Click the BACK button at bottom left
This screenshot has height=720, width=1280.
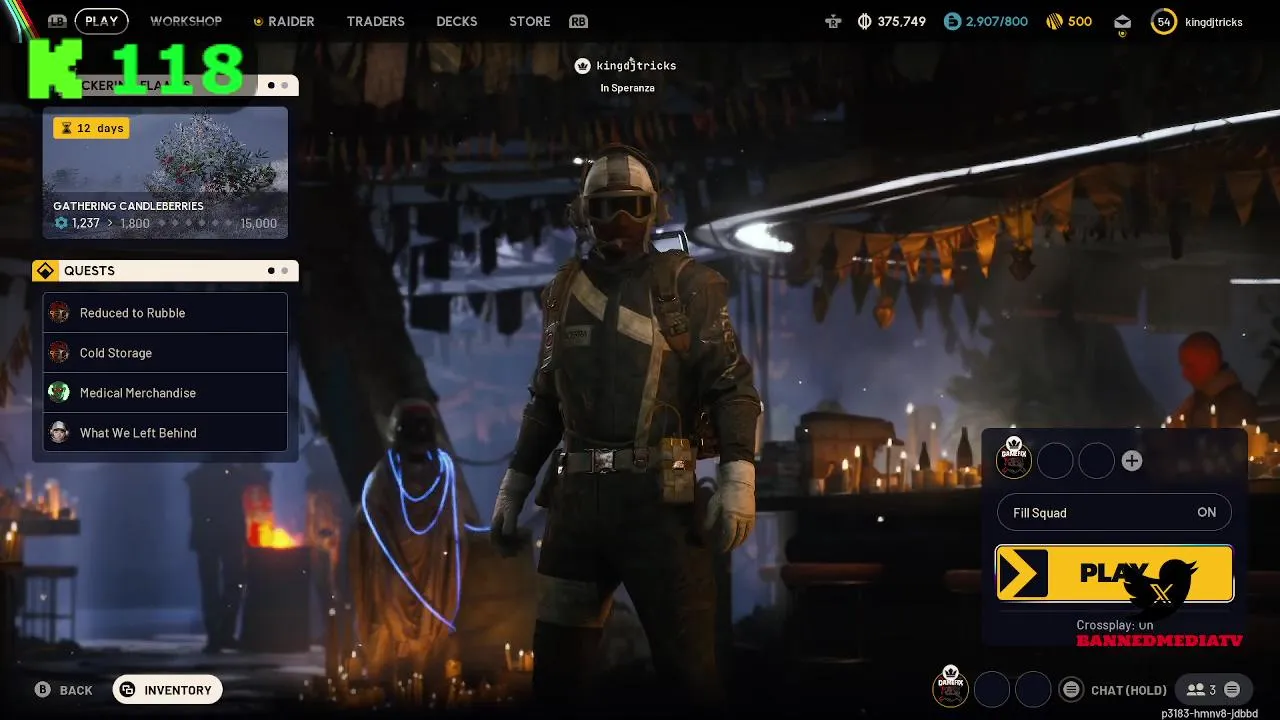pos(64,690)
